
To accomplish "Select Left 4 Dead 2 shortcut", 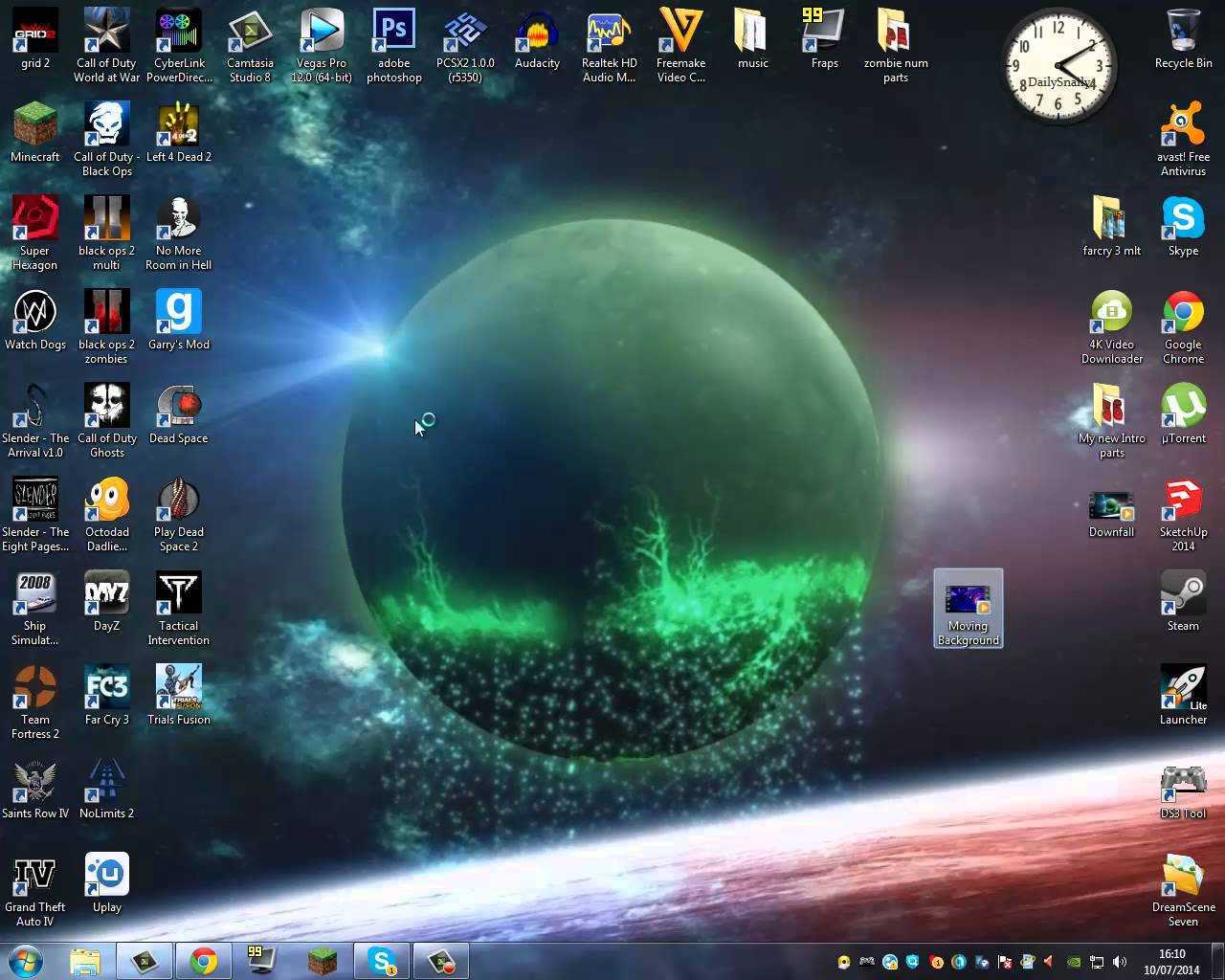I will (x=179, y=133).
